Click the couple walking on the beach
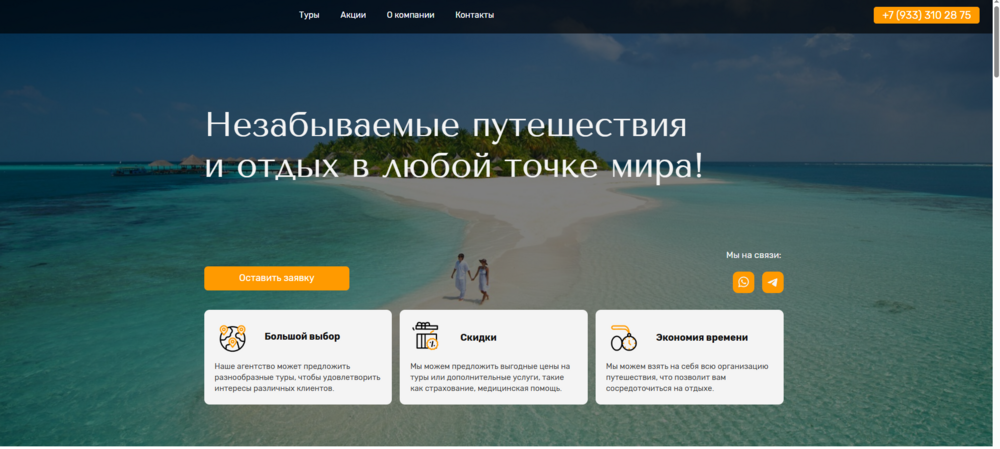 [469, 277]
